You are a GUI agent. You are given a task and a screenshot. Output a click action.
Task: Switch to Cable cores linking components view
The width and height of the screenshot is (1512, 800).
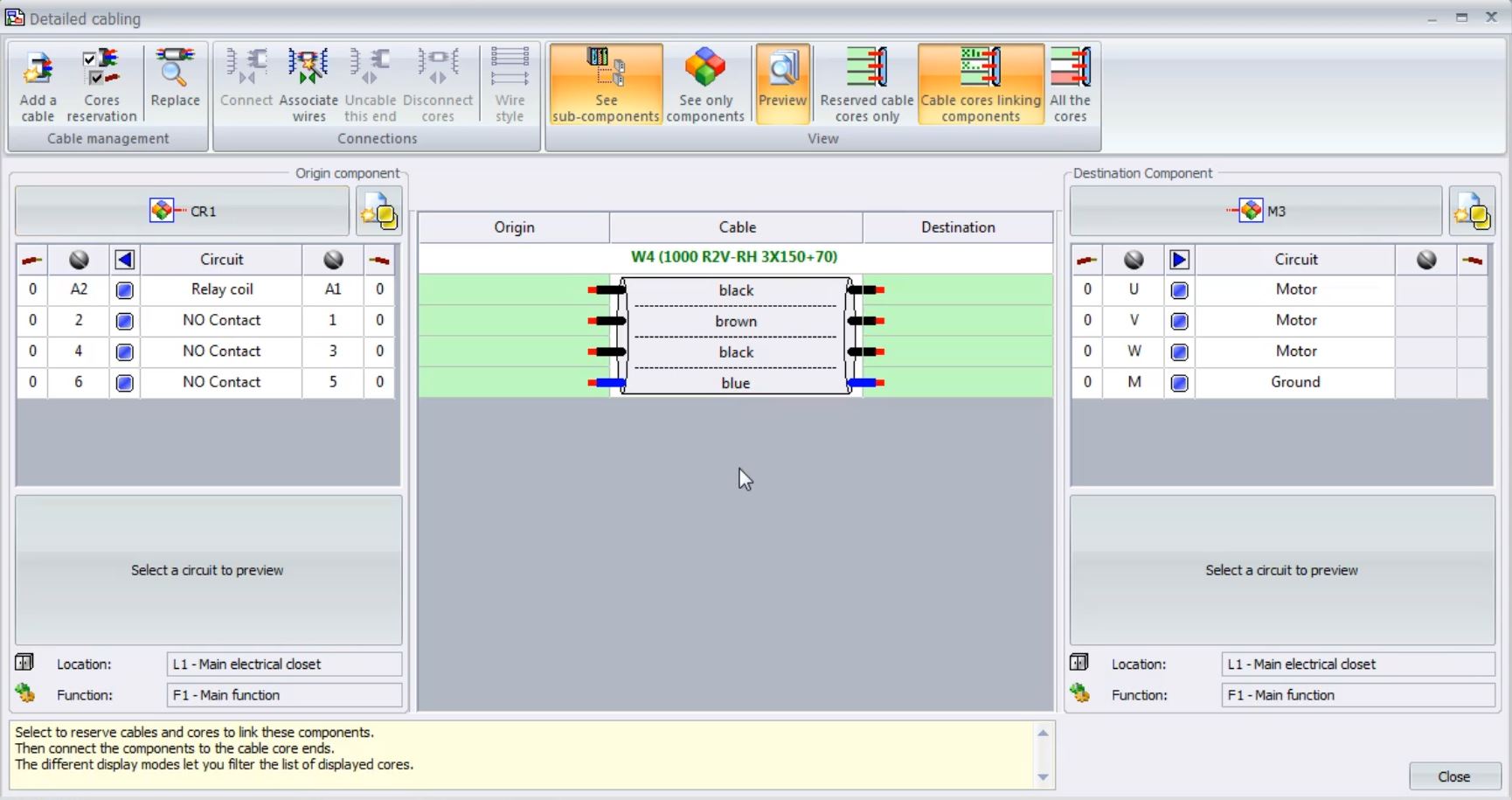coord(981,83)
